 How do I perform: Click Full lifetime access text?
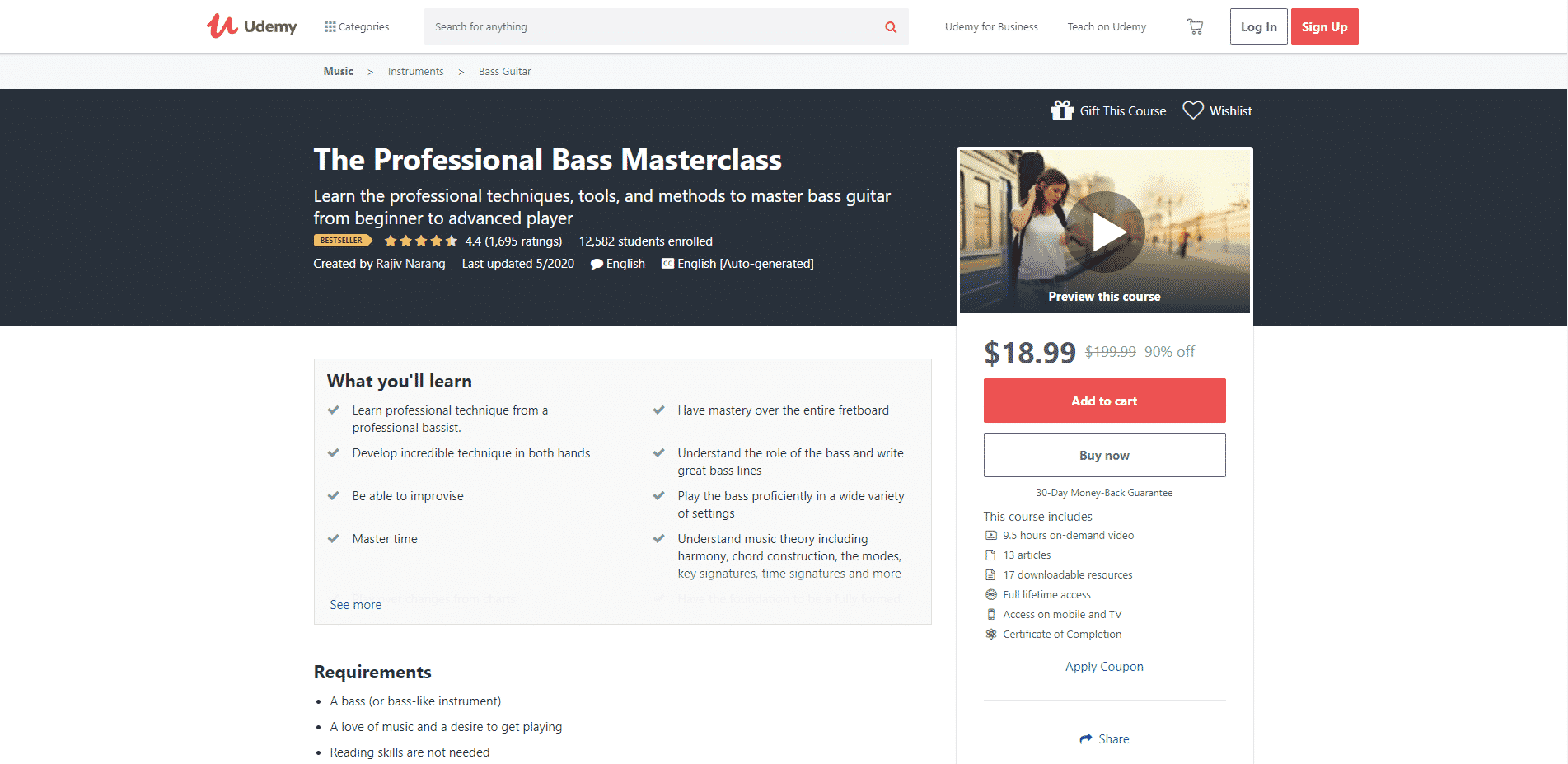1046,595
